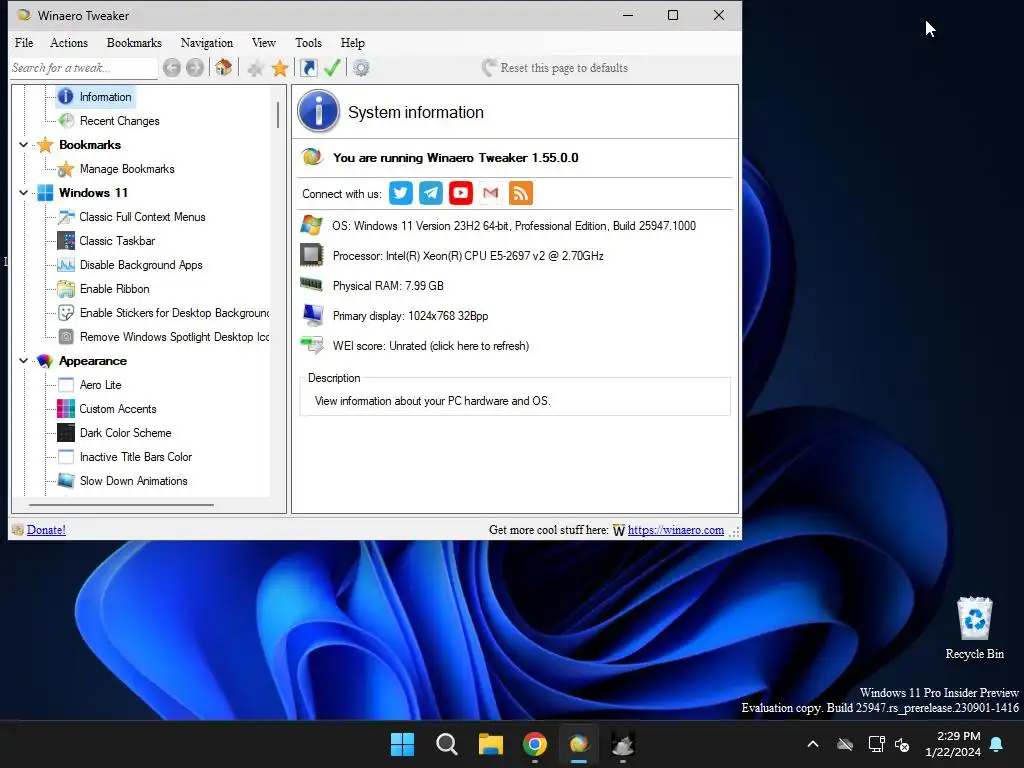This screenshot has width=1024, height=768.
Task: Click the create shortcut arrow toolbar icon
Action: pyautogui.click(x=309, y=67)
